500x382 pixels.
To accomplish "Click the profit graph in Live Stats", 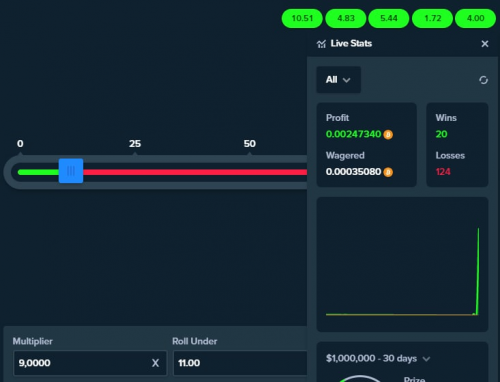I will pos(402,264).
